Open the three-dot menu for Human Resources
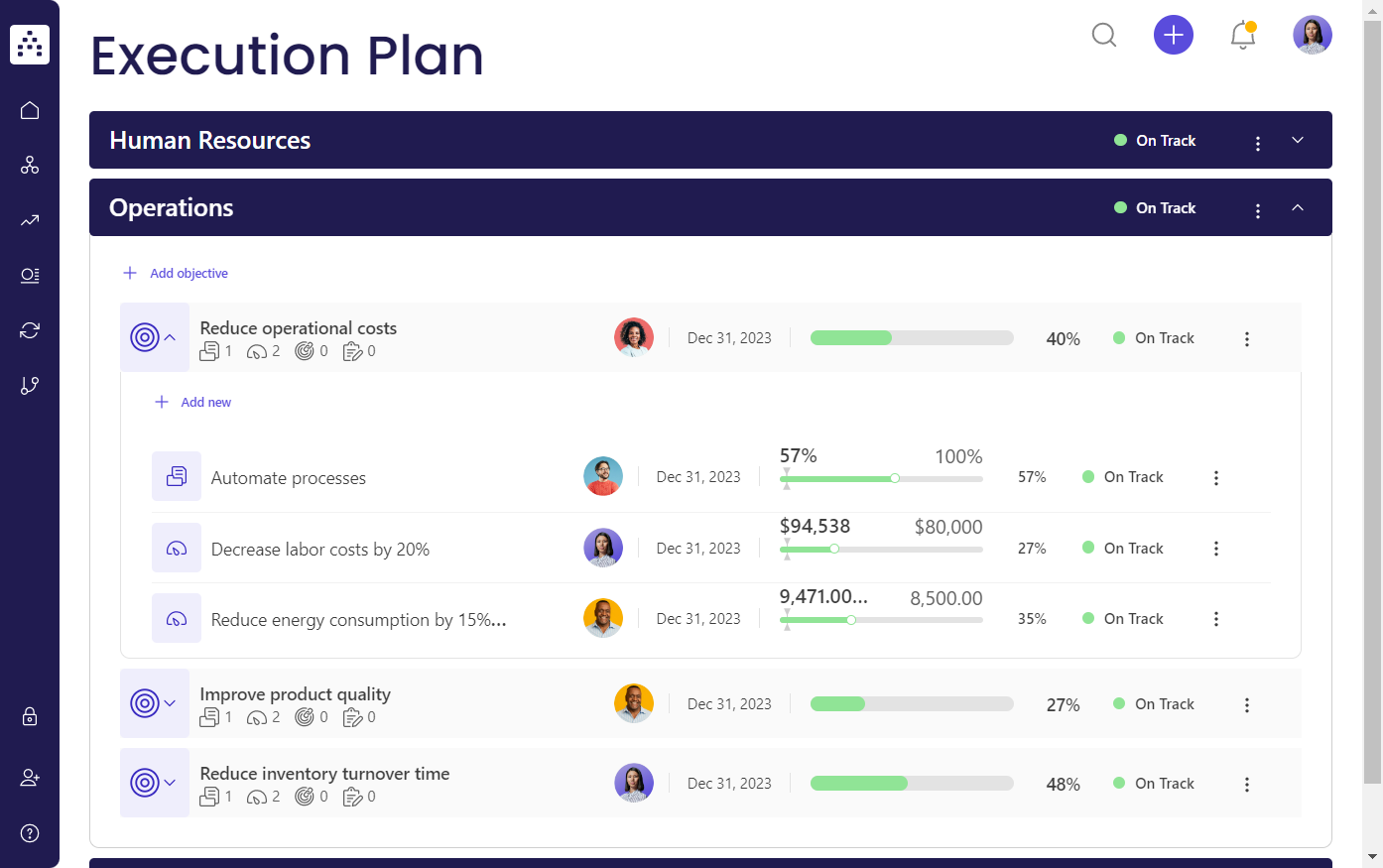1383x868 pixels. tap(1258, 142)
